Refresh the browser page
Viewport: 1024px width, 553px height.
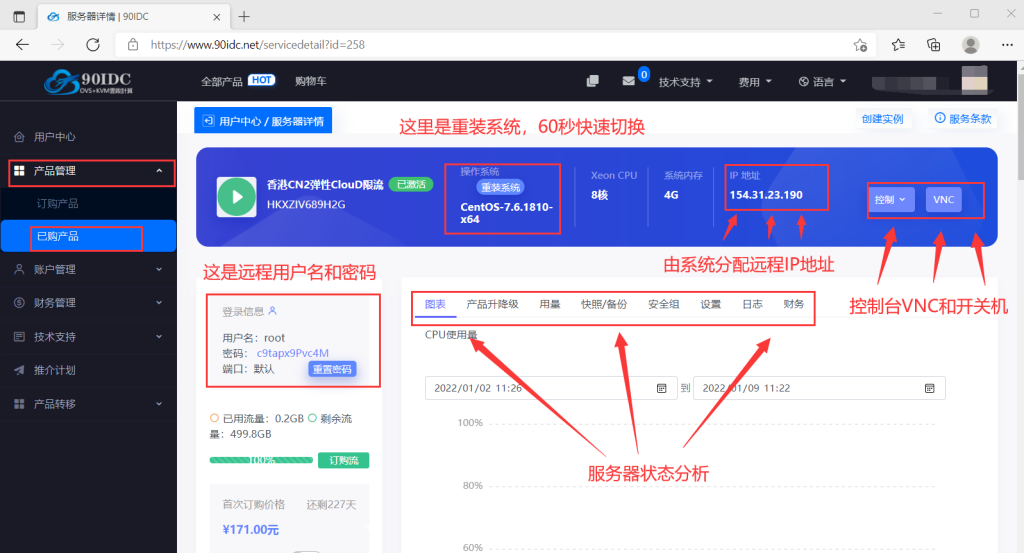pyautogui.click(x=93, y=45)
